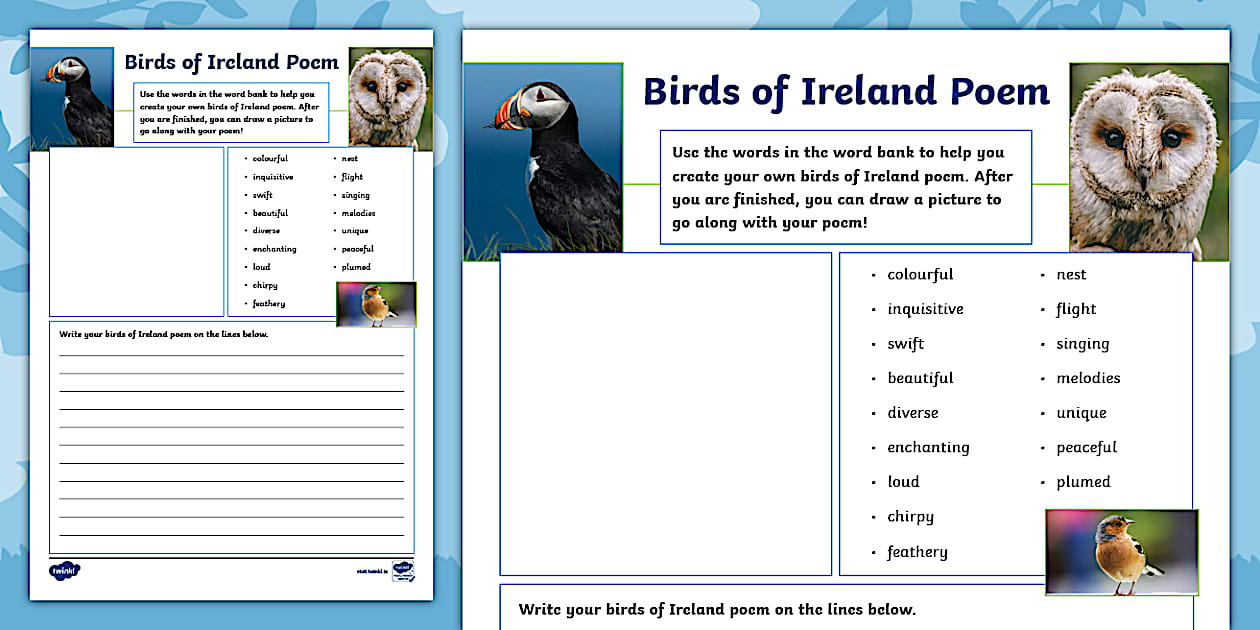This screenshot has width=1260, height=630.
Task: Click the bullet beside 'melodies'
Action: pyautogui.click(x=1043, y=378)
